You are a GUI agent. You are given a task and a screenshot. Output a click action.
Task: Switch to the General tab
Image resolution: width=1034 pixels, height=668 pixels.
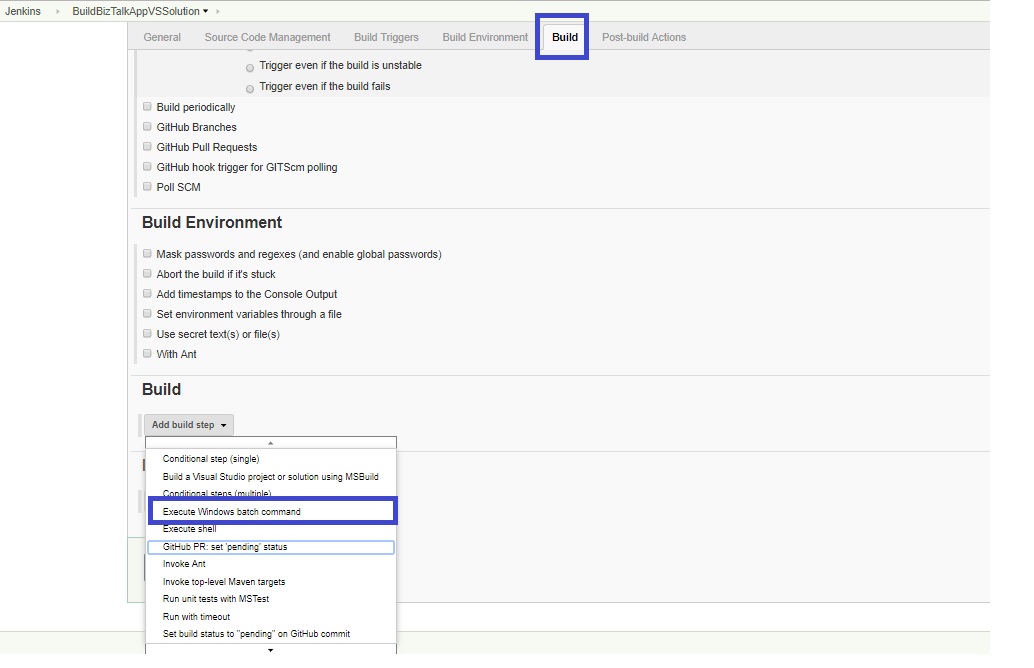tap(162, 37)
